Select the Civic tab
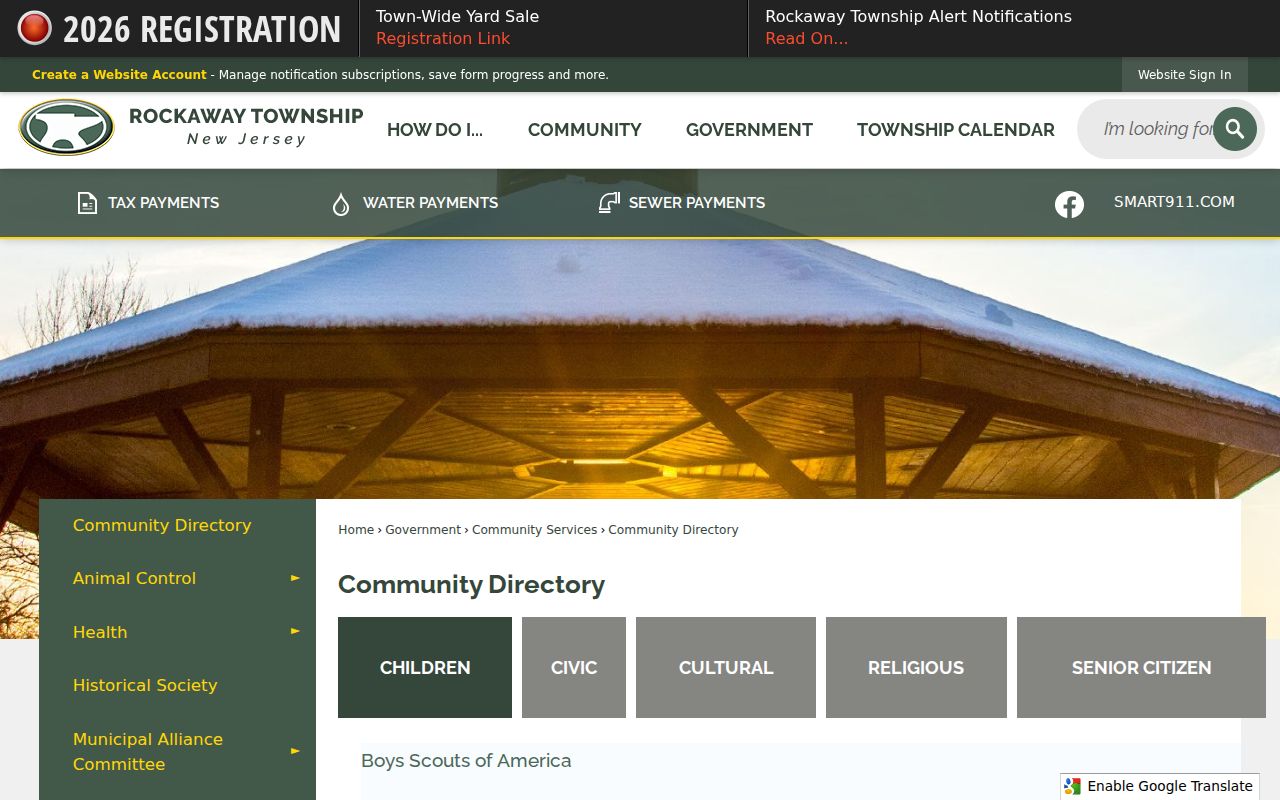This screenshot has height=800, width=1280. point(574,667)
